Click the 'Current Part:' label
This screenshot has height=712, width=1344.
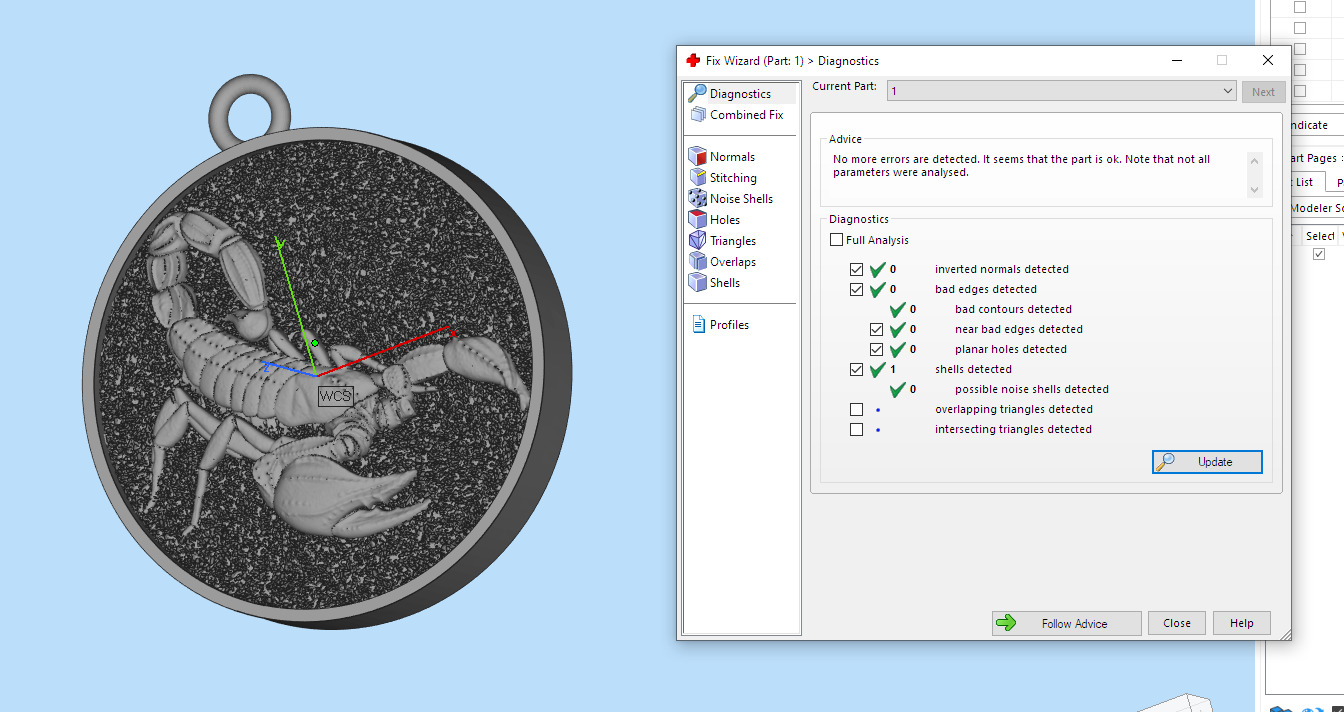pos(844,87)
